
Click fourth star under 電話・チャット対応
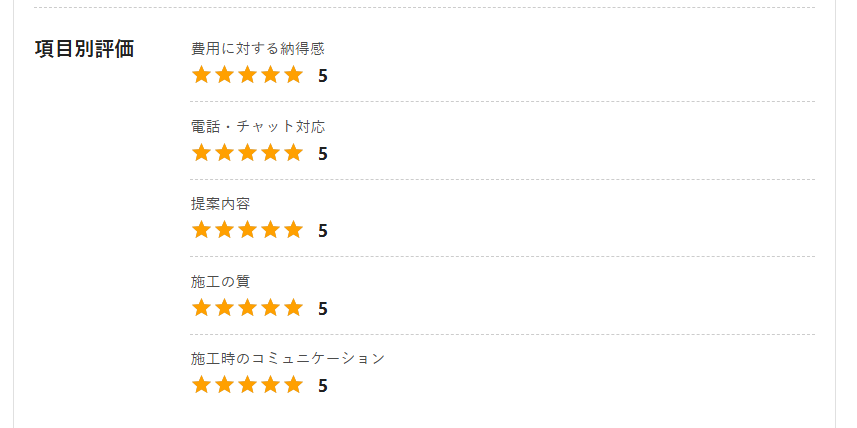click(x=271, y=152)
